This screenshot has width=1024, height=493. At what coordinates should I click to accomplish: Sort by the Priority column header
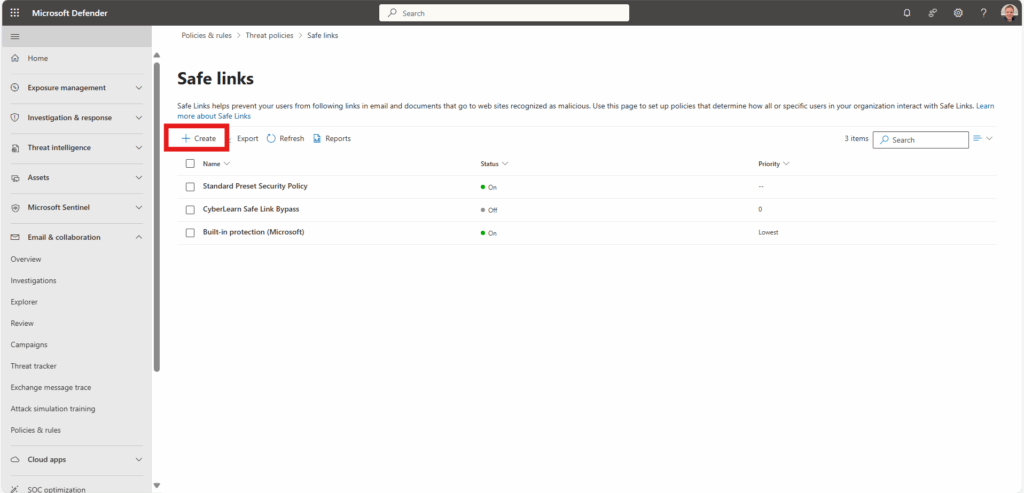pyautogui.click(x=774, y=164)
